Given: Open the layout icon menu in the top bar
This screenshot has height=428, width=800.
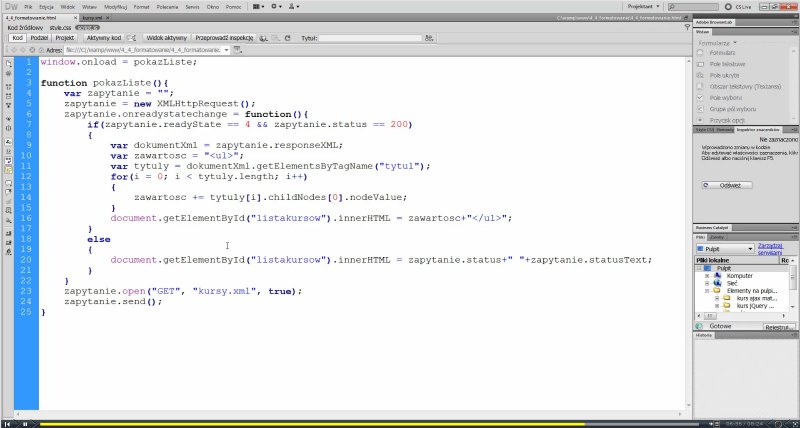Looking at the screenshot, I should click(260, 6).
